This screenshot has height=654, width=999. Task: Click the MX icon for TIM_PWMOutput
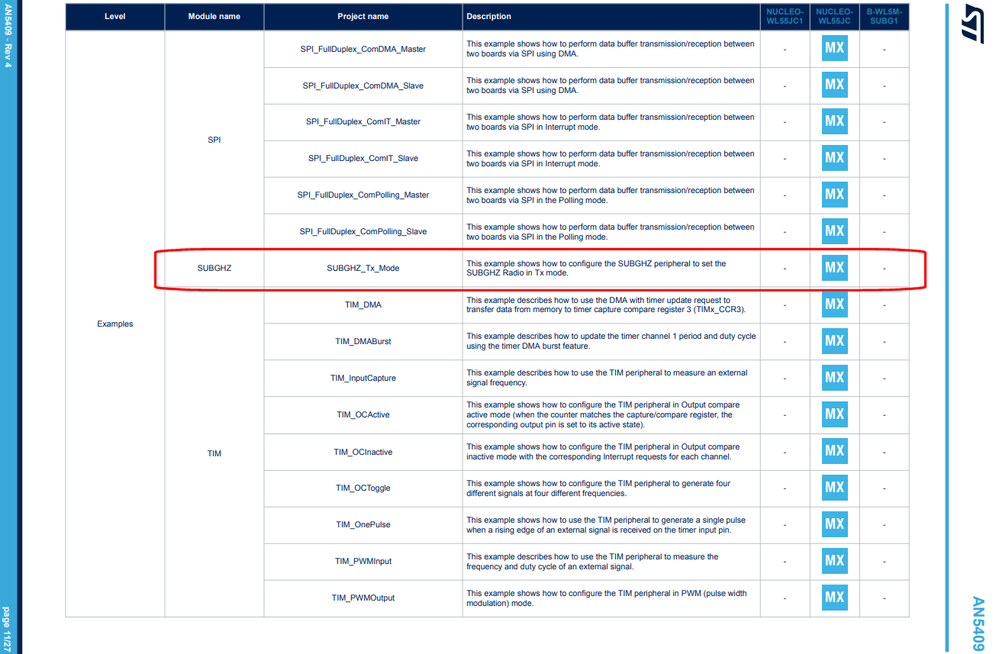(x=834, y=597)
